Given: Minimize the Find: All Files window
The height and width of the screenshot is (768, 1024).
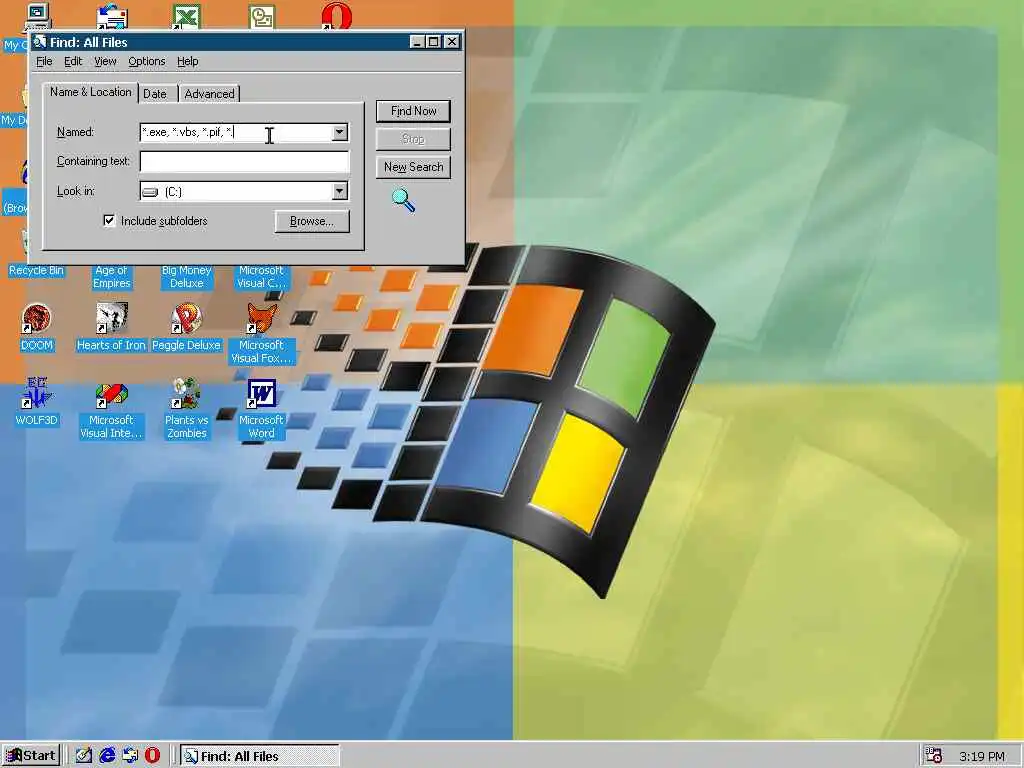Looking at the screenshot, I should tap(417, 42).
